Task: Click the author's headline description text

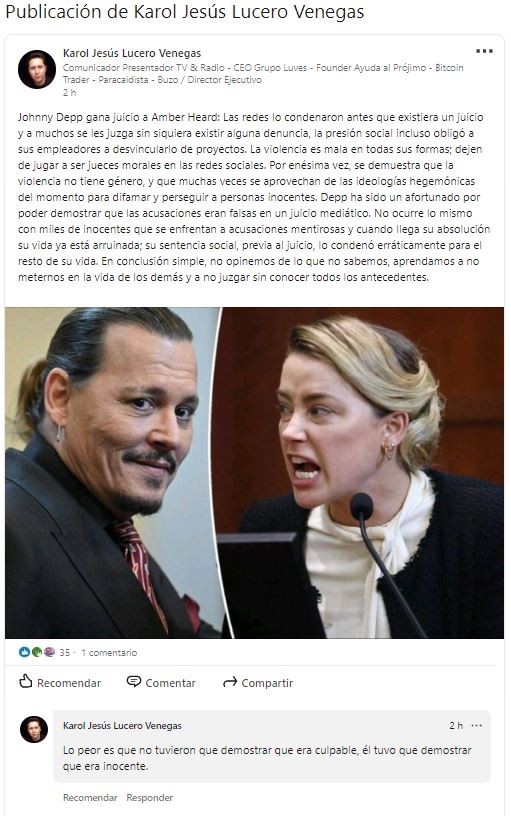Action: click(x=263, y=73)
